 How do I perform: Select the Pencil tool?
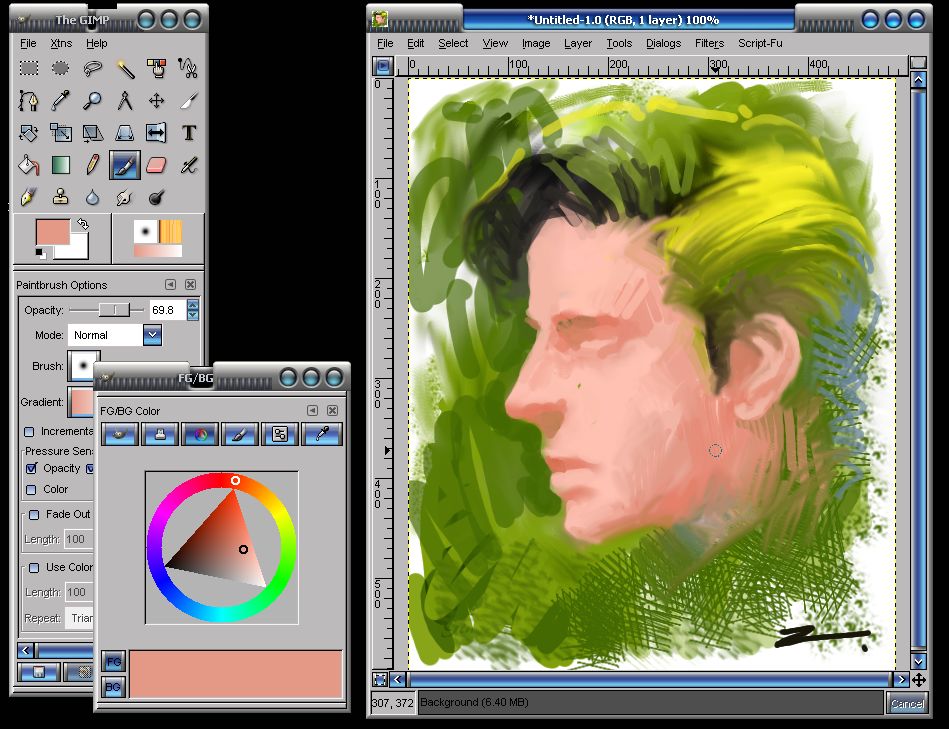click(x=93, y=165)
